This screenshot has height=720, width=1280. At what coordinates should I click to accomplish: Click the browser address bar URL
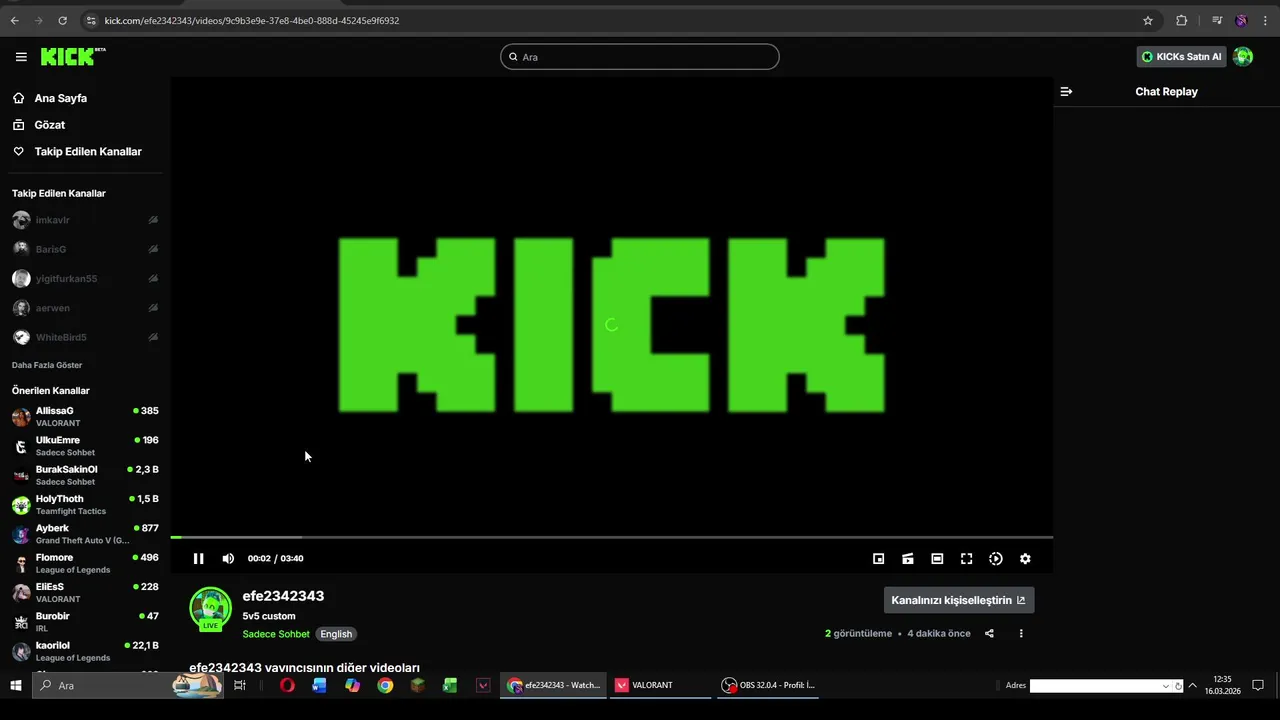[252, 20]
